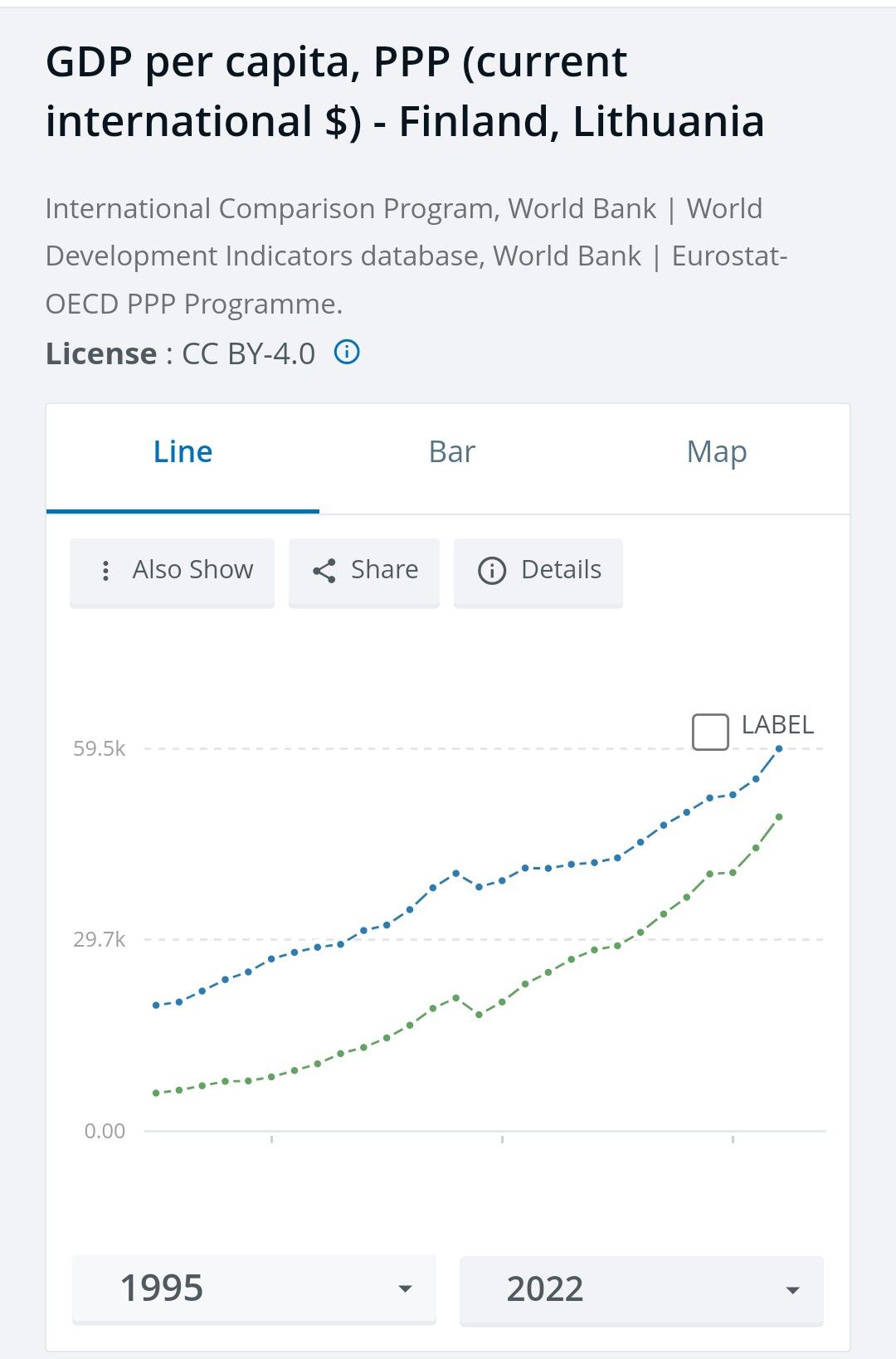Click the first blue data point
The width and height of the screenshot is (896, 1359).
pos(156,1005)
